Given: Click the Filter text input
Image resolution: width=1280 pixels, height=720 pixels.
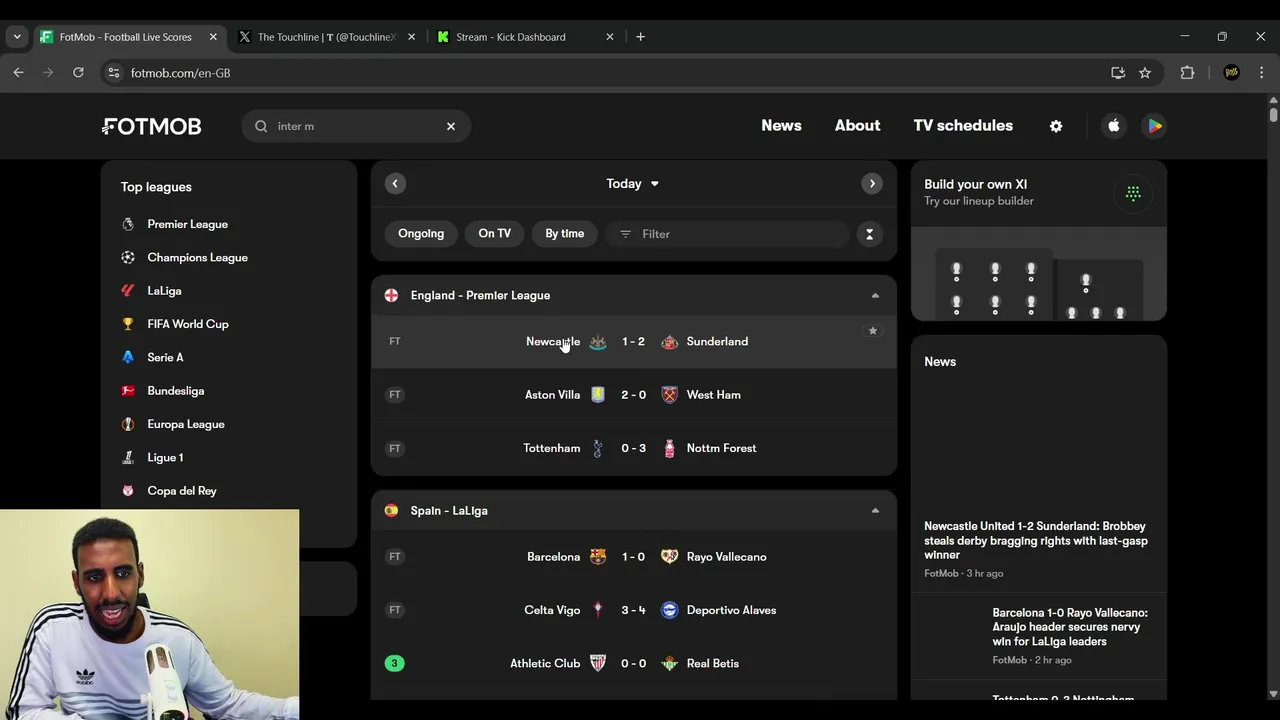Looking at the screenshot, I should [727, 234].
